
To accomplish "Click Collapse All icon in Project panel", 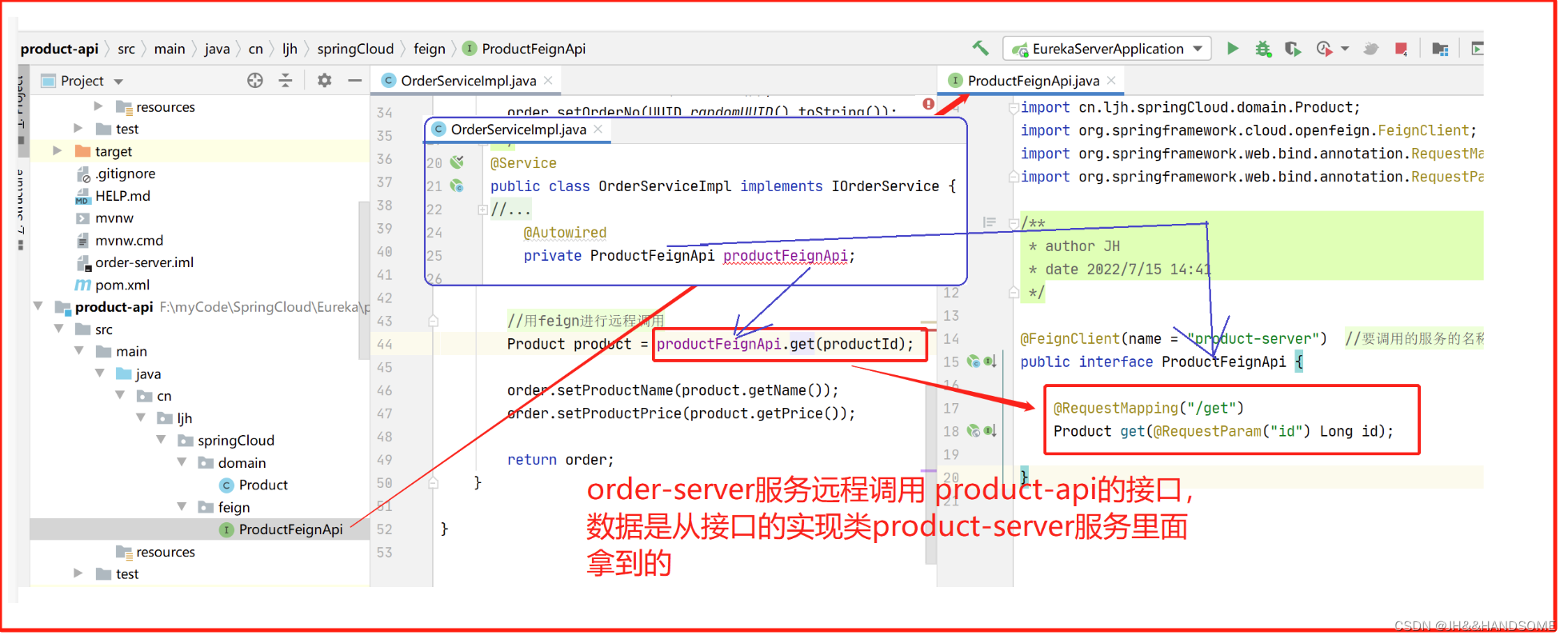I will tap(286, 80).
